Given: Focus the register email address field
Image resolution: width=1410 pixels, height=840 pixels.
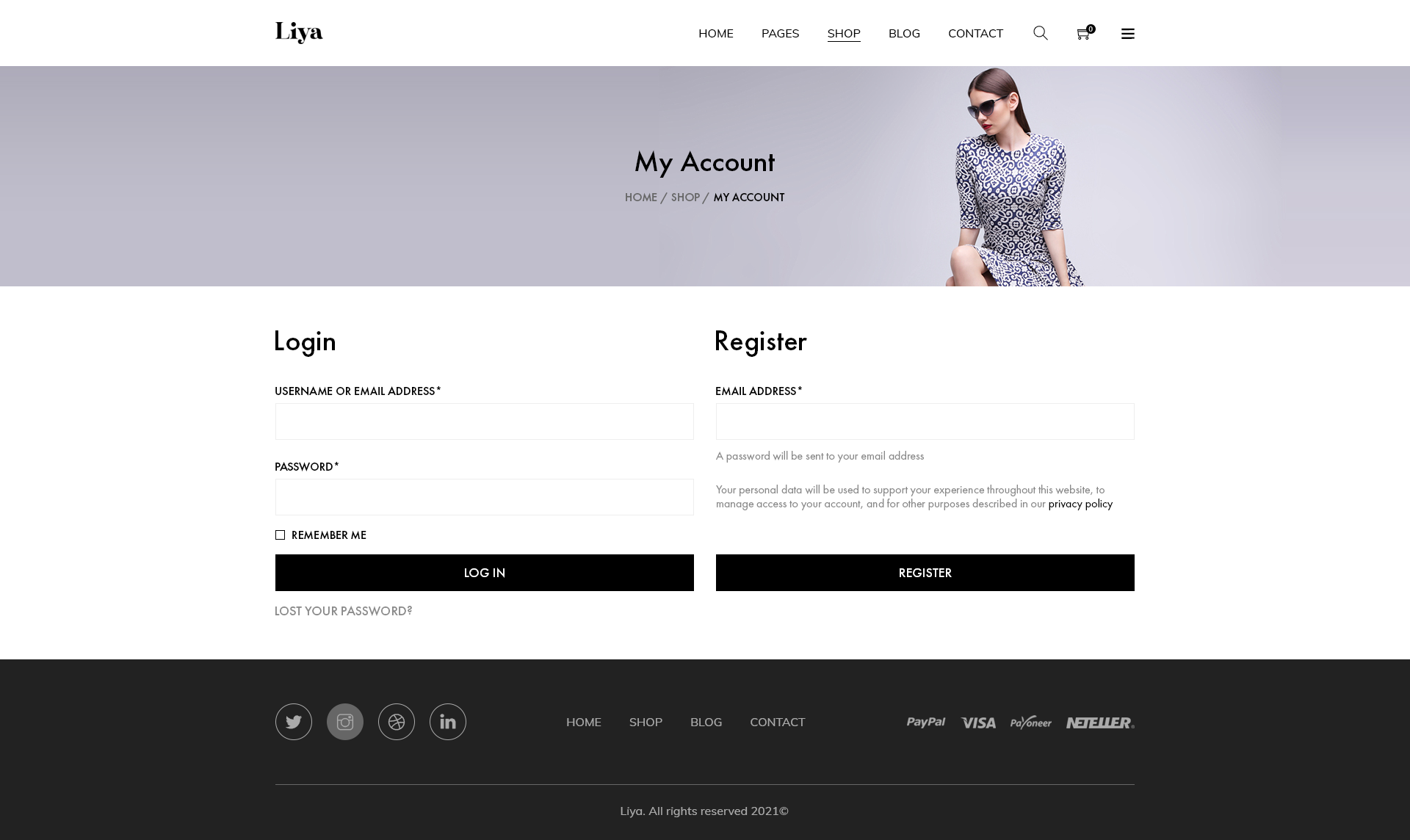Looking at the screenshot, I should [x=925, y=421].
